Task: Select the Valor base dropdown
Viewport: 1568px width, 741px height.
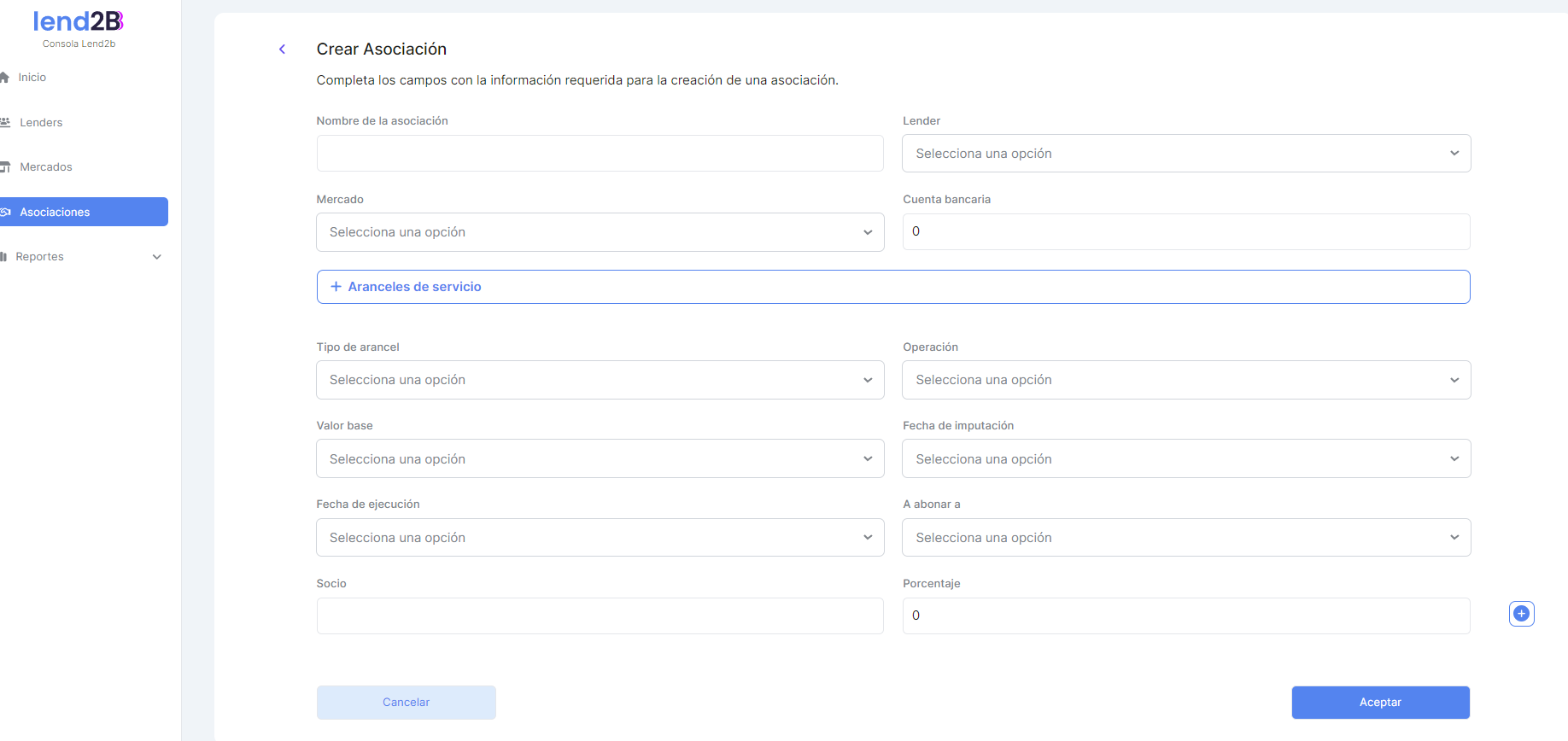Action: pyautogui.click(x=600, y=459)
